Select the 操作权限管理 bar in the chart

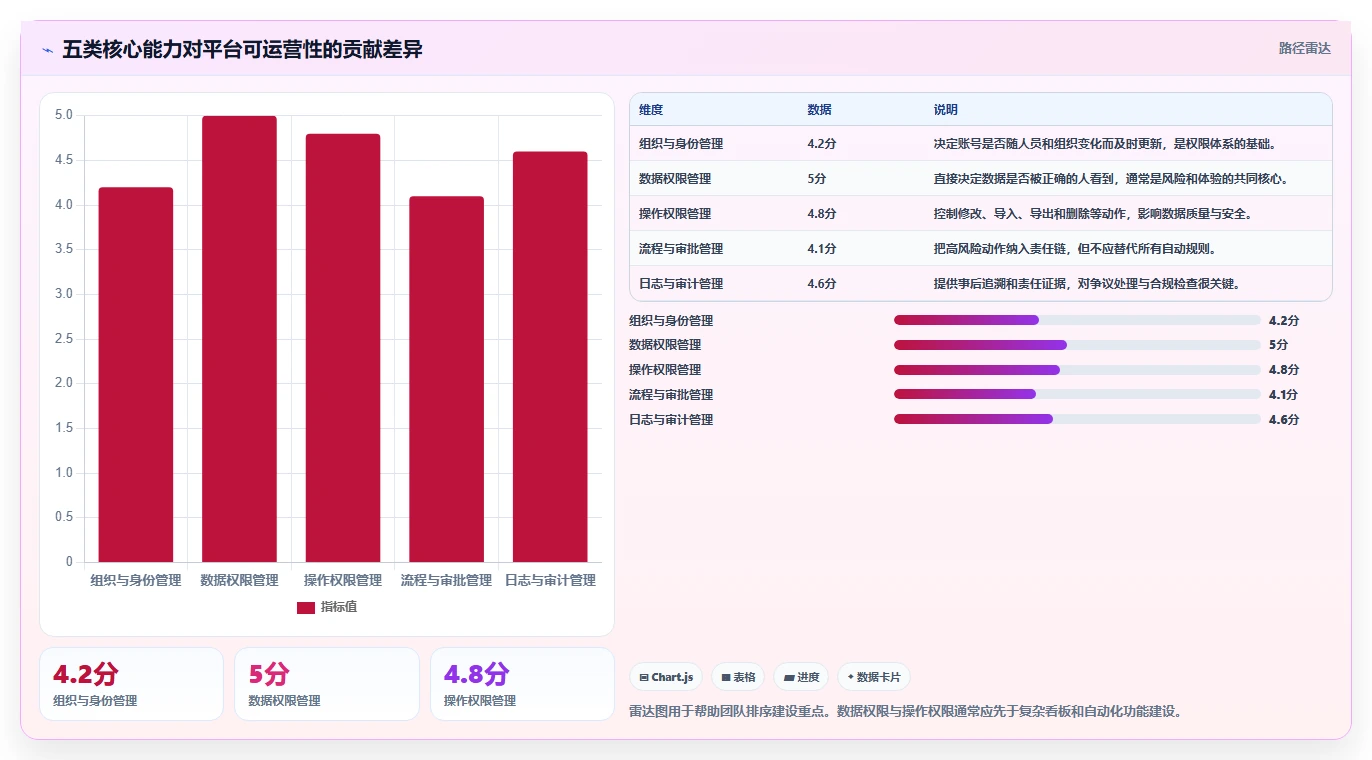click(x=343, y=348)
